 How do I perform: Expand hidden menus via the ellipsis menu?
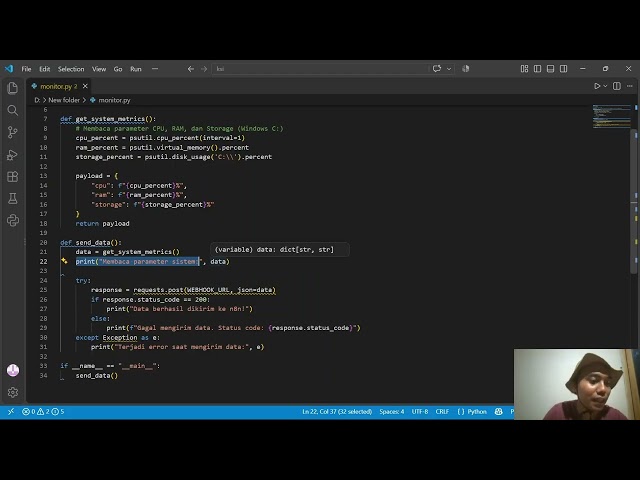pos(155,69)
